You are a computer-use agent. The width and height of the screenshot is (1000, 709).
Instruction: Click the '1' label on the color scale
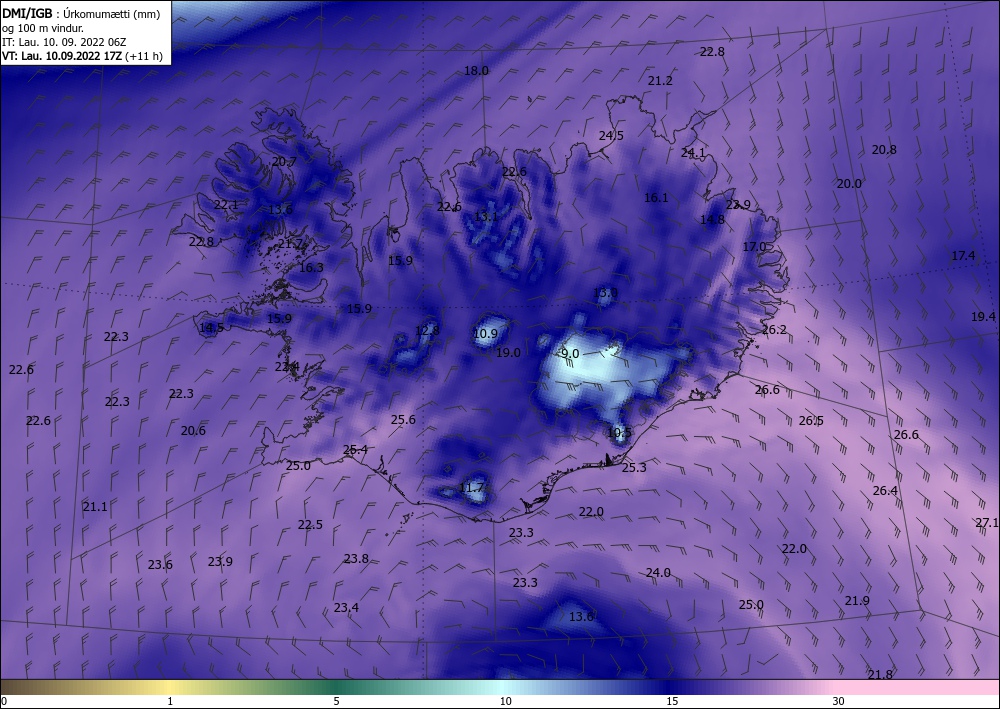[x=170, y=701]
